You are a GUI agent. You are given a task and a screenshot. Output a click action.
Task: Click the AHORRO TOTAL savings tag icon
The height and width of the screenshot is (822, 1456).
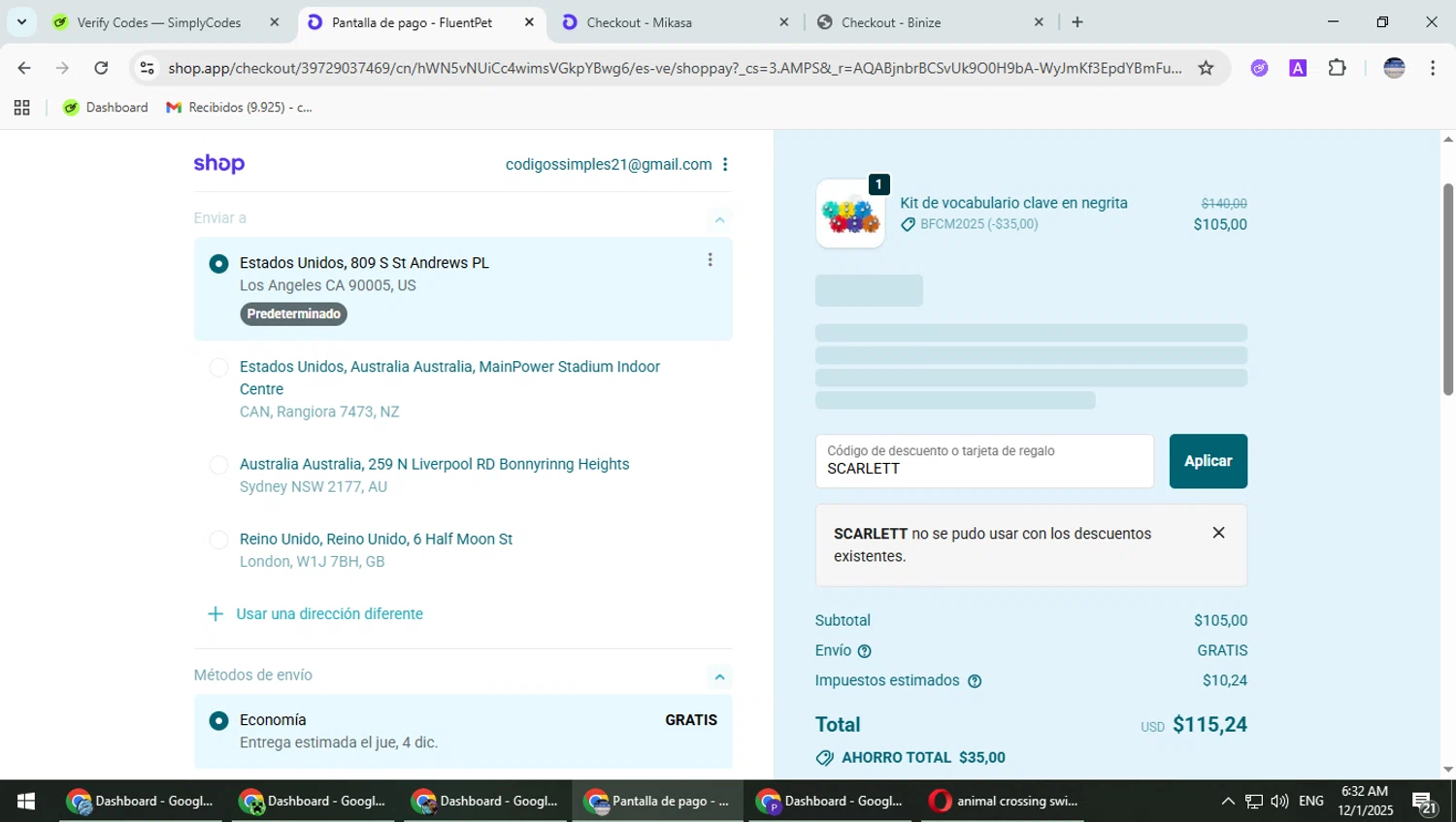(x=825, y=758)
